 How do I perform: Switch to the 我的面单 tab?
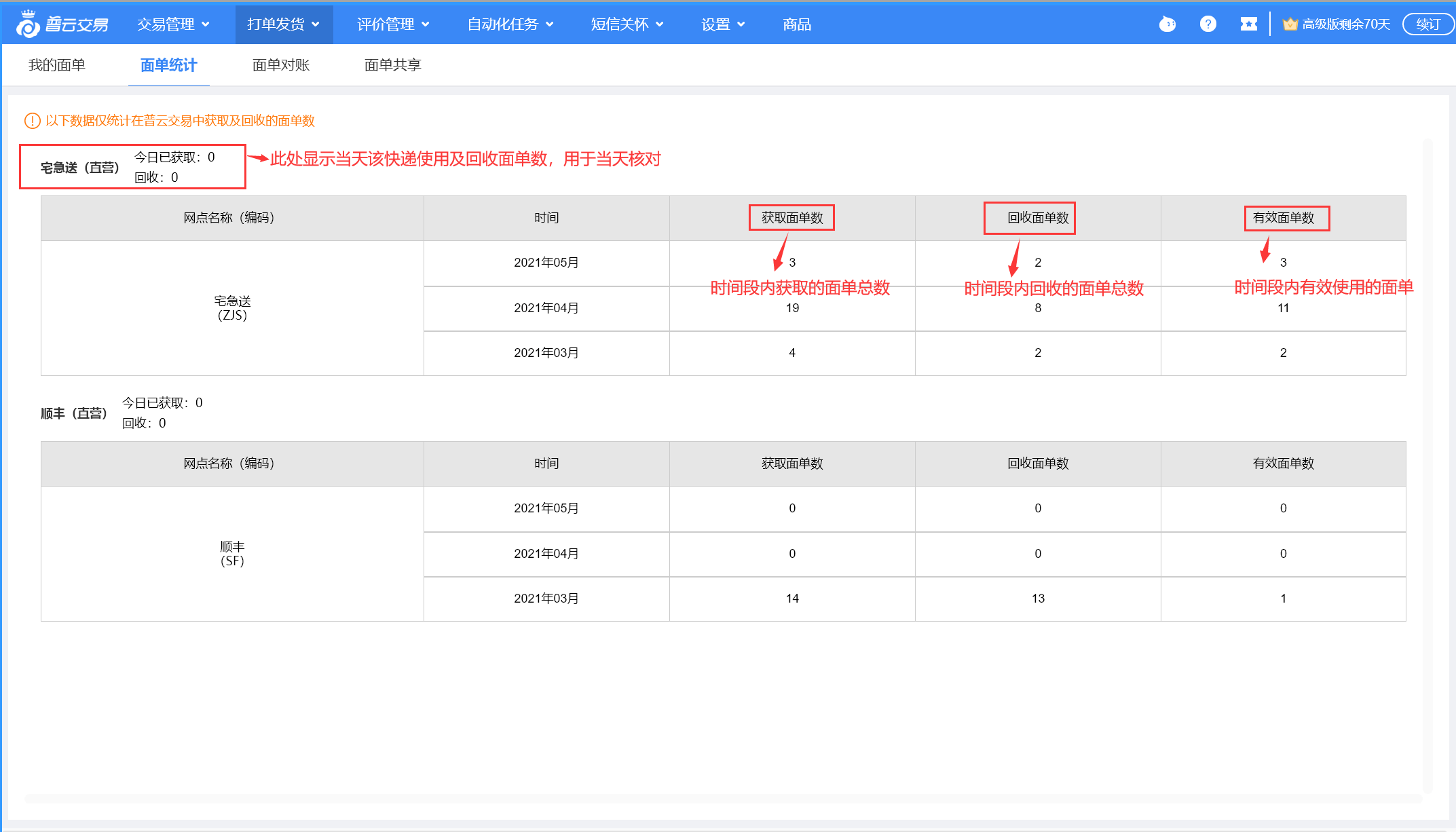point(57,65)
